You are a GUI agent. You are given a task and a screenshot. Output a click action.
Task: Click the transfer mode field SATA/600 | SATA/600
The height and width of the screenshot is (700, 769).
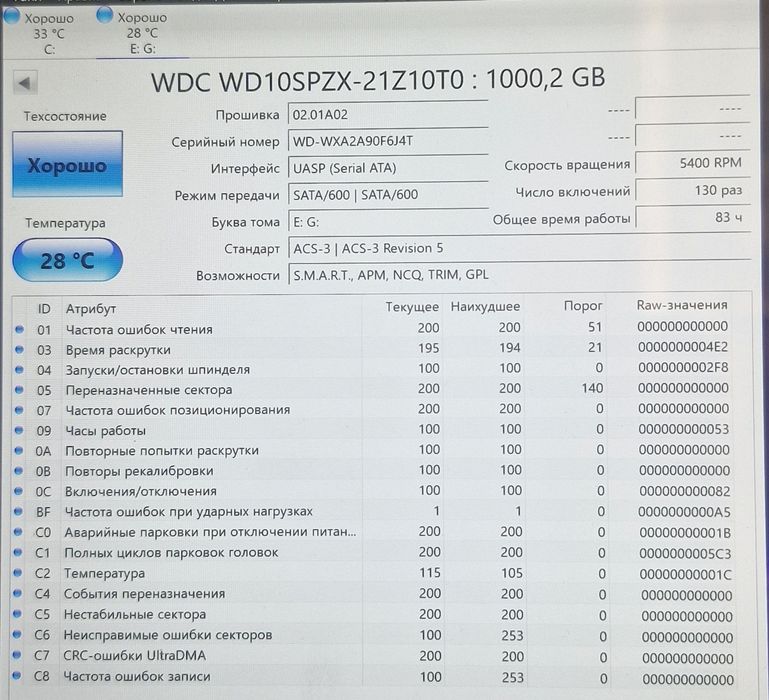pyautogui.click(x=387, y=195)
